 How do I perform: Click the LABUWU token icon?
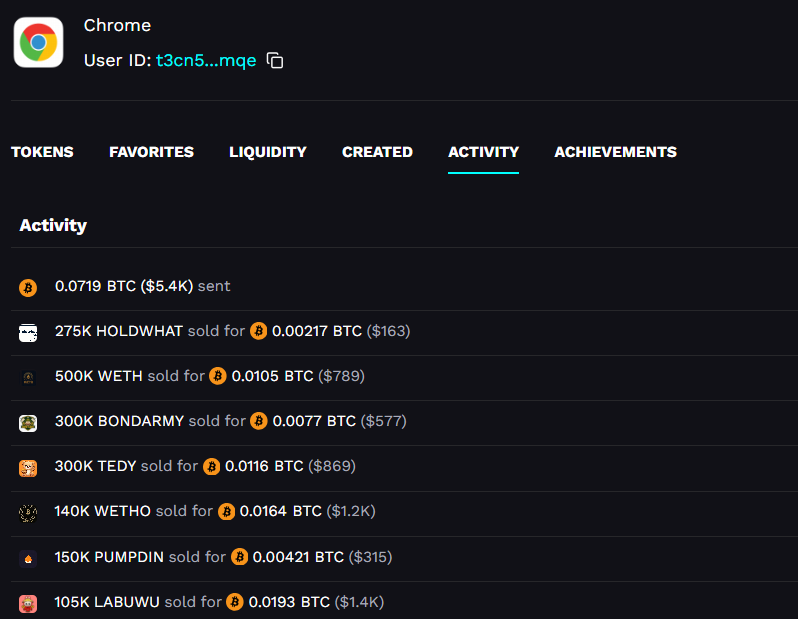point(28,604)
